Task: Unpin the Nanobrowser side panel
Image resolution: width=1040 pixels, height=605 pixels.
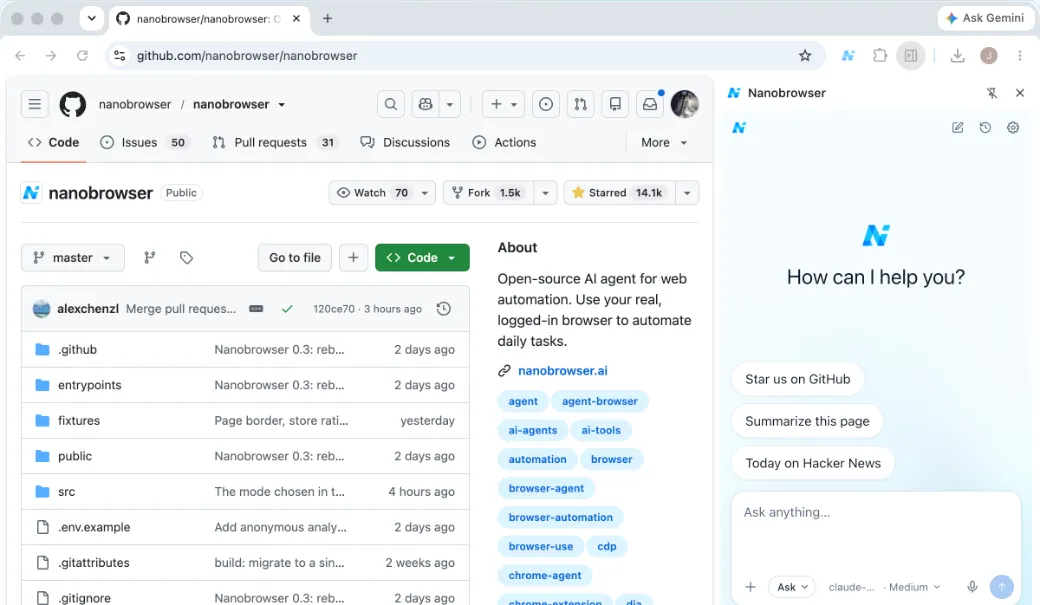Action: point(992,93)
